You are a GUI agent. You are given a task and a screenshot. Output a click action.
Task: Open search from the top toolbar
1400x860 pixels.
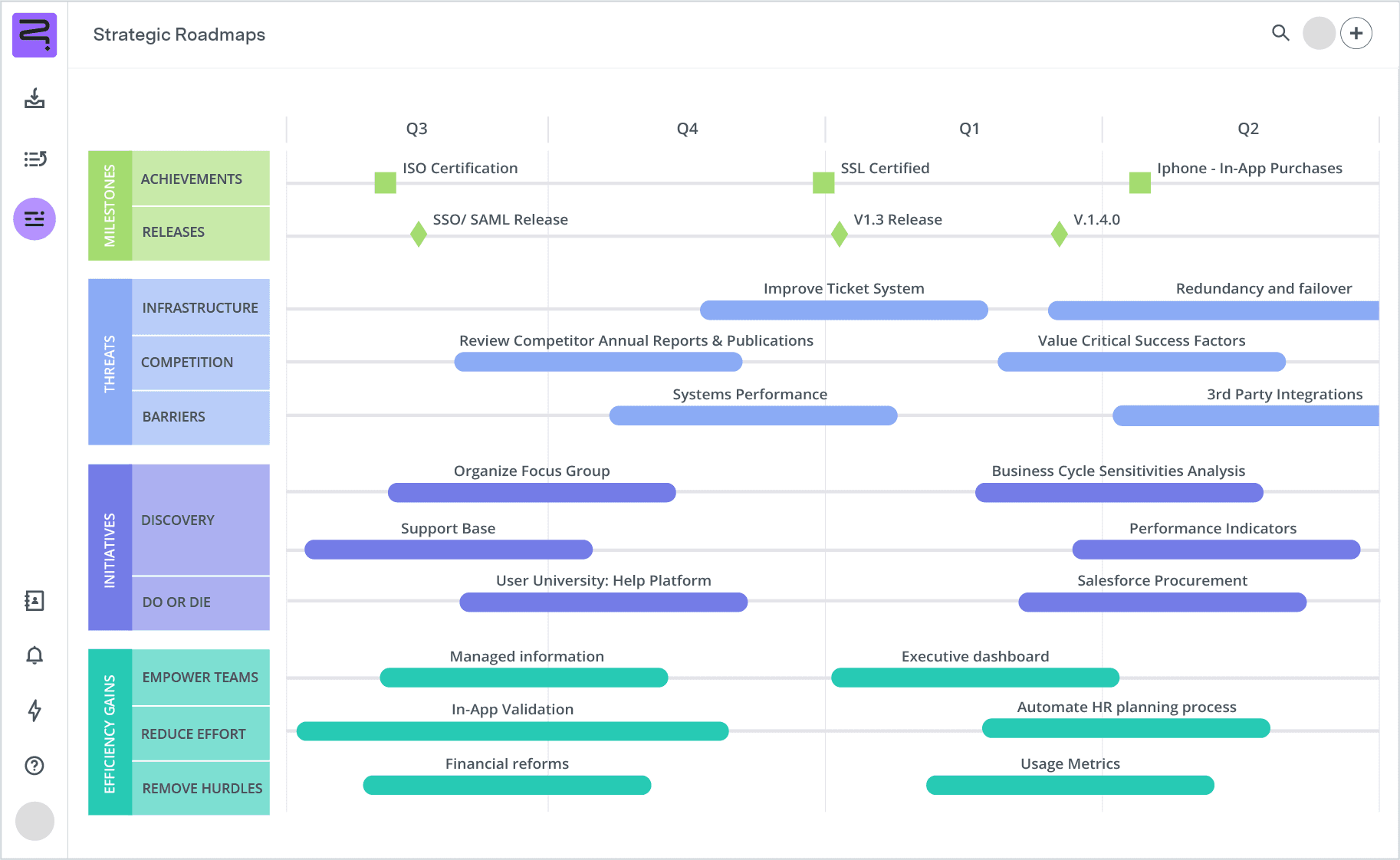coord(1280,34)
